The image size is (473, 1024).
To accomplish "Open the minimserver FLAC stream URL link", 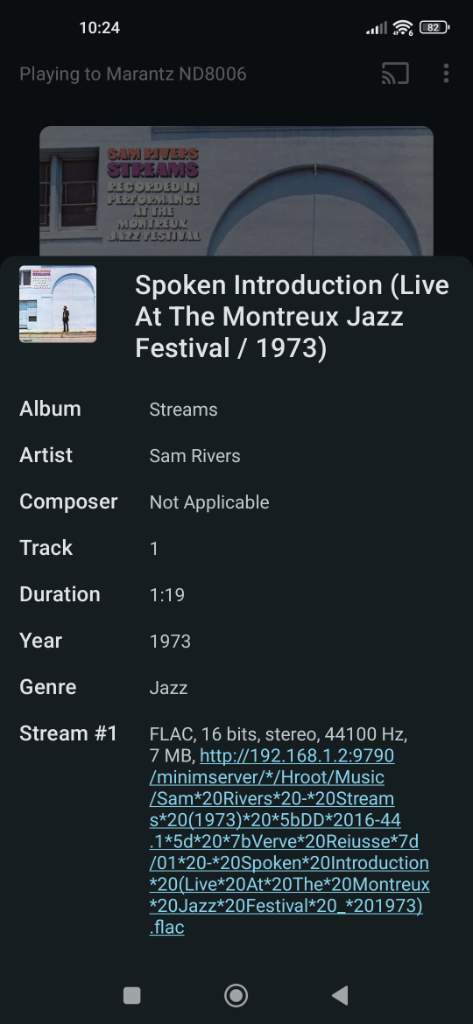I will click(289, 841).
